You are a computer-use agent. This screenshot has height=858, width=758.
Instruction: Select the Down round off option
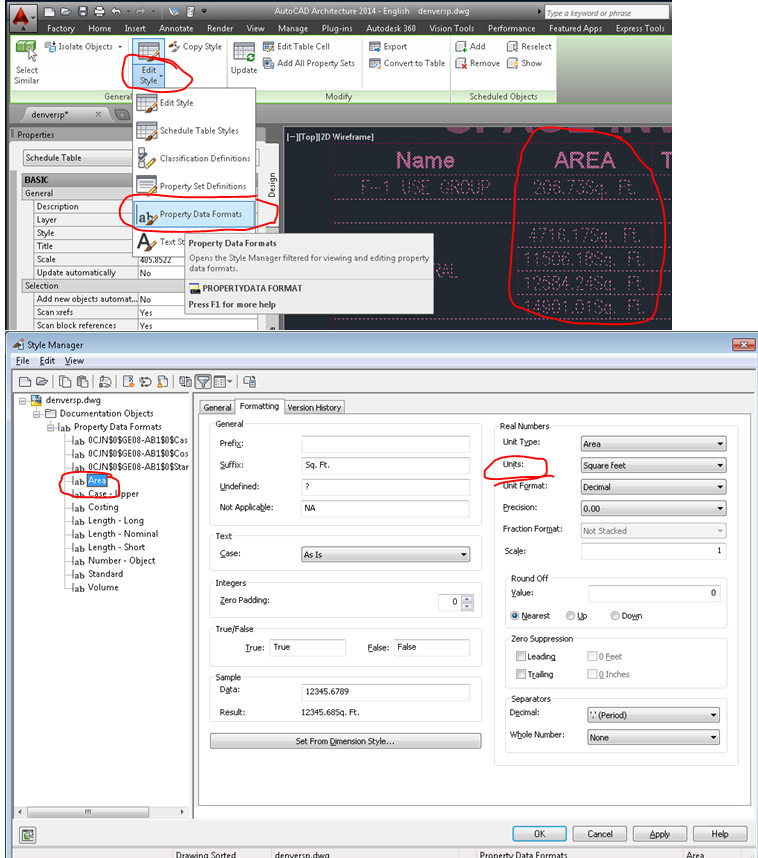(x=615, y=616)
